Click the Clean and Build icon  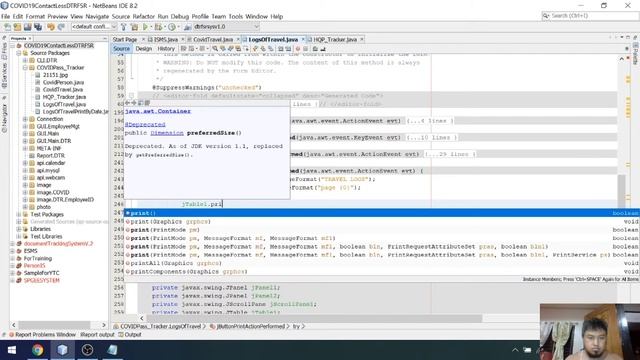(x=134, y=27)
